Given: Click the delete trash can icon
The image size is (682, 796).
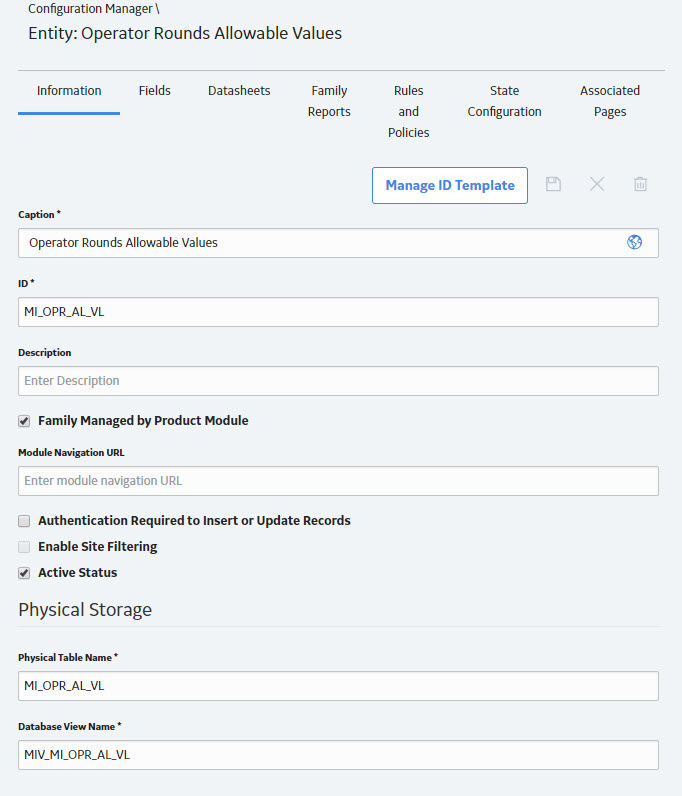Looking at the screenshot, I should [x=640, y=184].
